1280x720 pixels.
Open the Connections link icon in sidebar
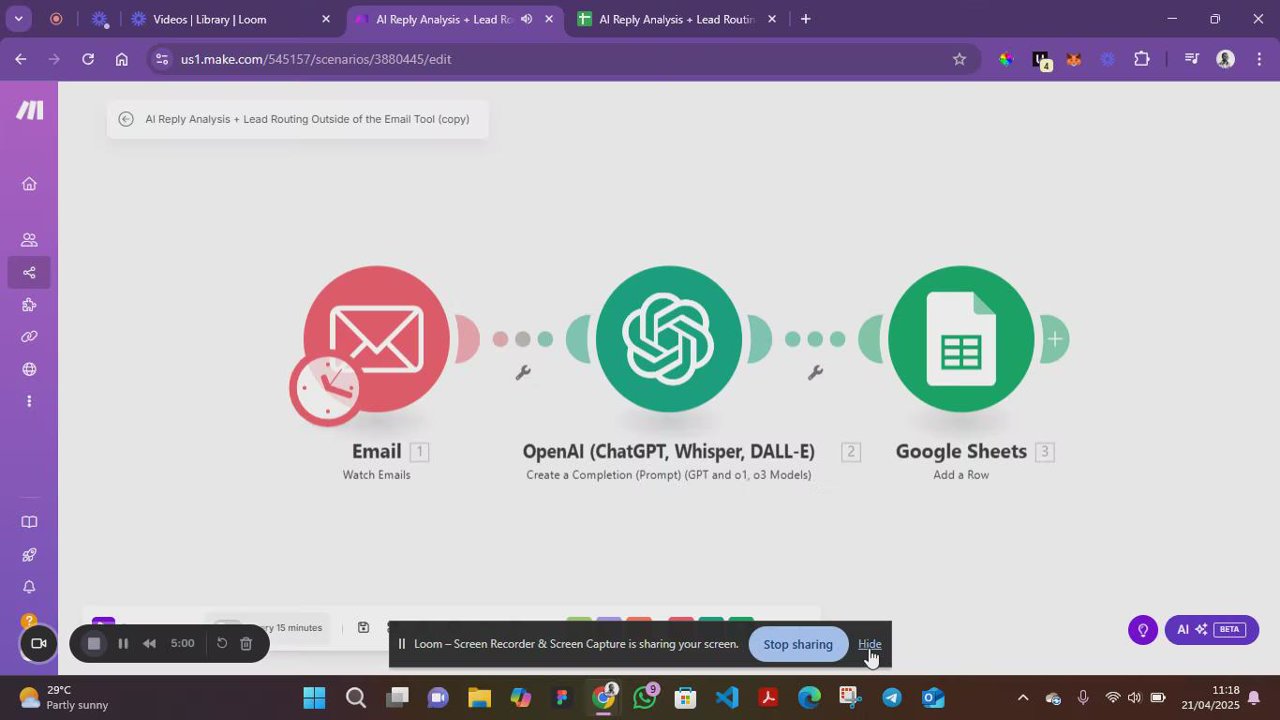(29, 337)
